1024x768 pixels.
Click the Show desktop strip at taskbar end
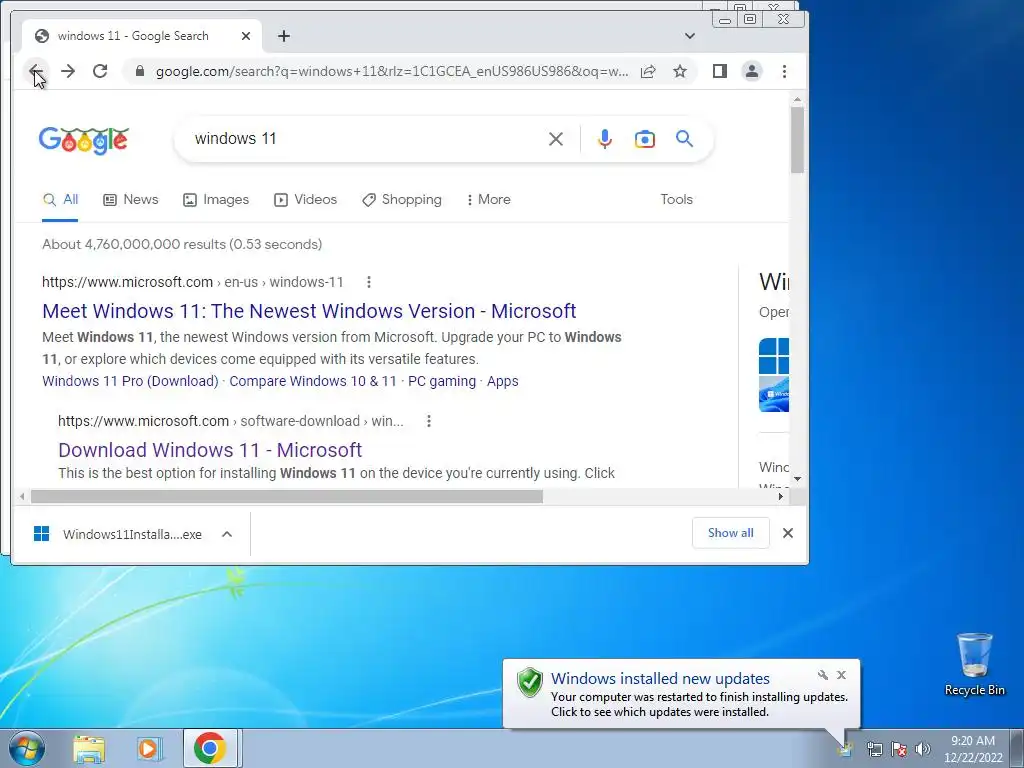click(x=1016, y=748)
